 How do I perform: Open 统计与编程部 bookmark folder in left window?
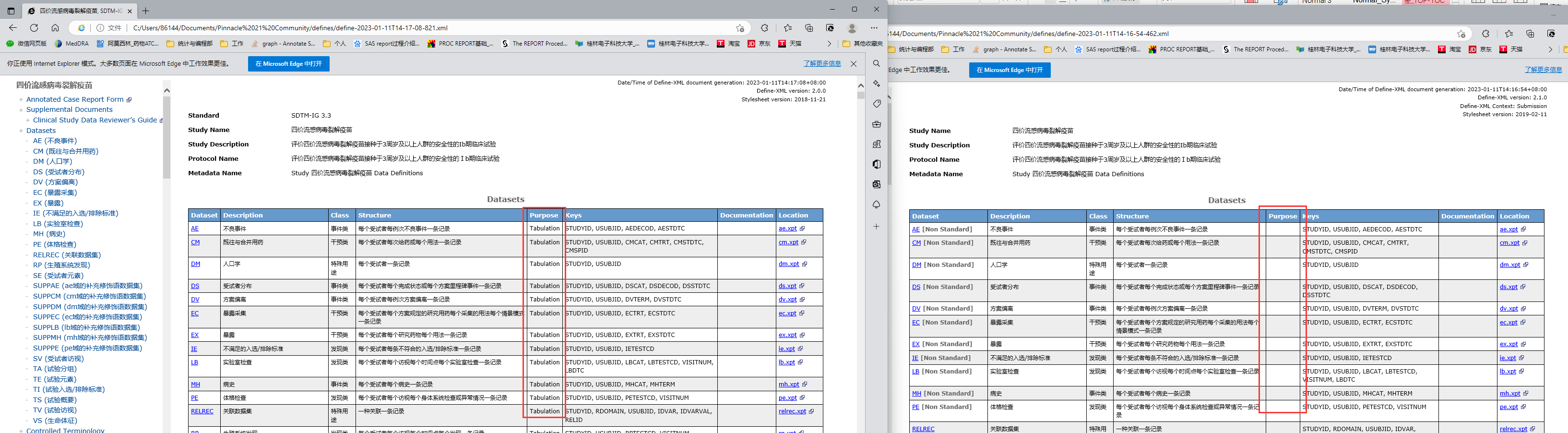coord(190,44)
